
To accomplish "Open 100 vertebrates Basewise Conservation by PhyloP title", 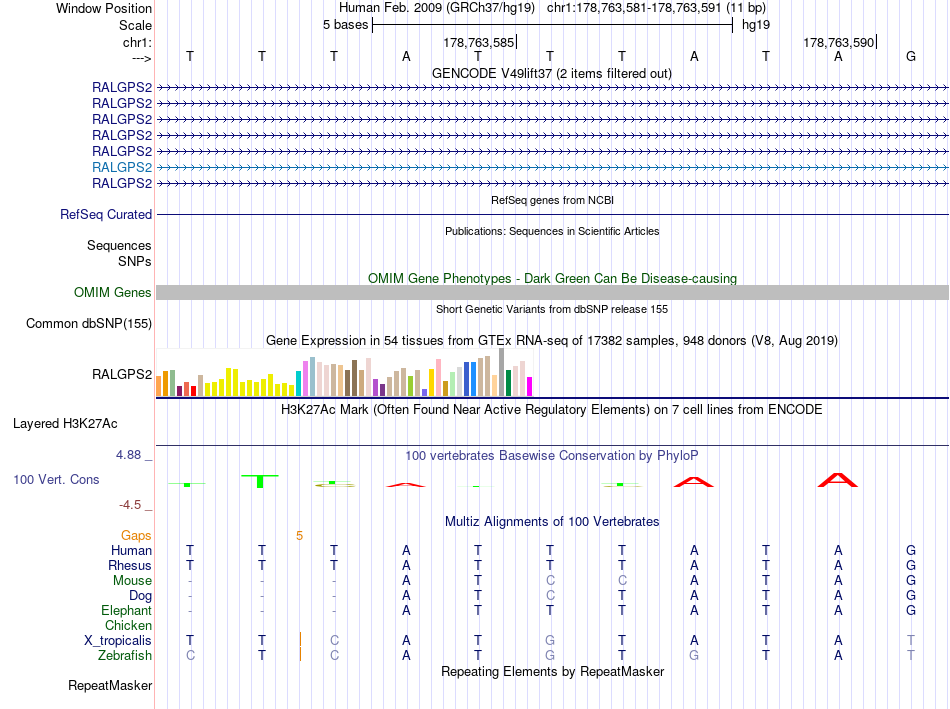I will [552, 456].
